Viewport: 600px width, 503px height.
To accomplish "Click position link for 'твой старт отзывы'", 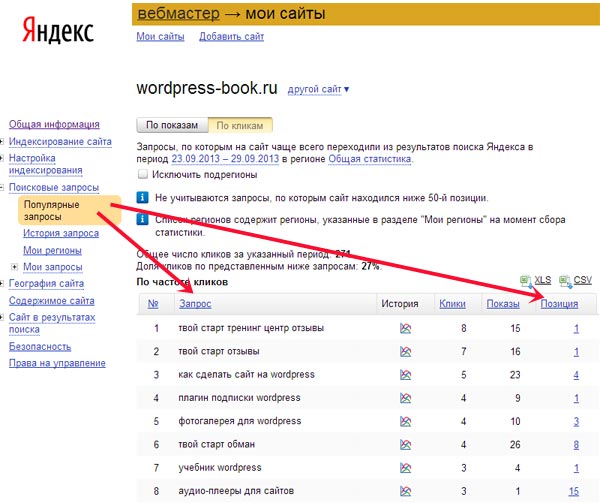I will pyautogui.click(x=576, y=352).
